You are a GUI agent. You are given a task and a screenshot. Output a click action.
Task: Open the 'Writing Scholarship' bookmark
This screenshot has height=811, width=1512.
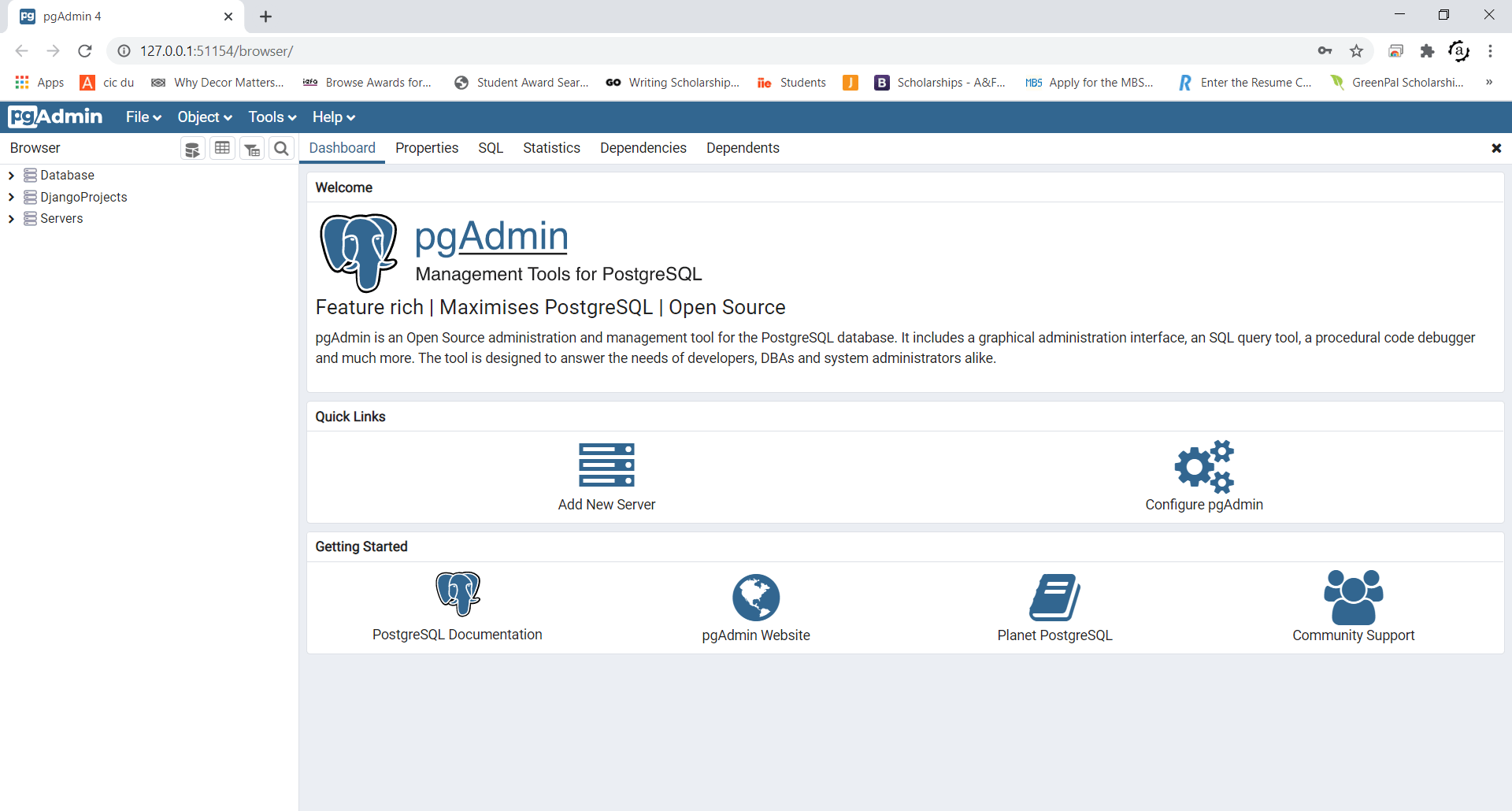tap(673, 83)
